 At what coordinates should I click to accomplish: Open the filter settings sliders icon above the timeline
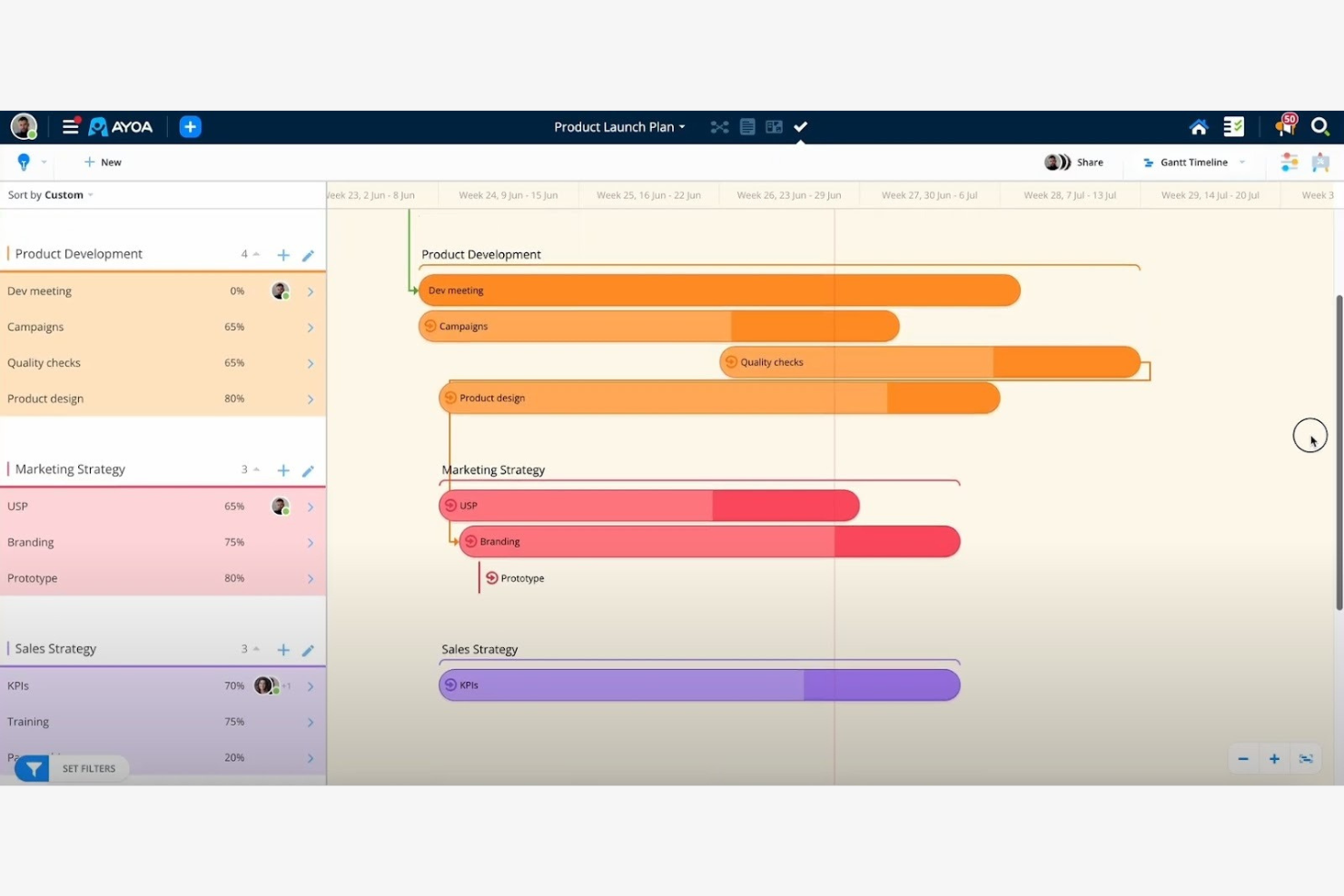[1289, 162]
